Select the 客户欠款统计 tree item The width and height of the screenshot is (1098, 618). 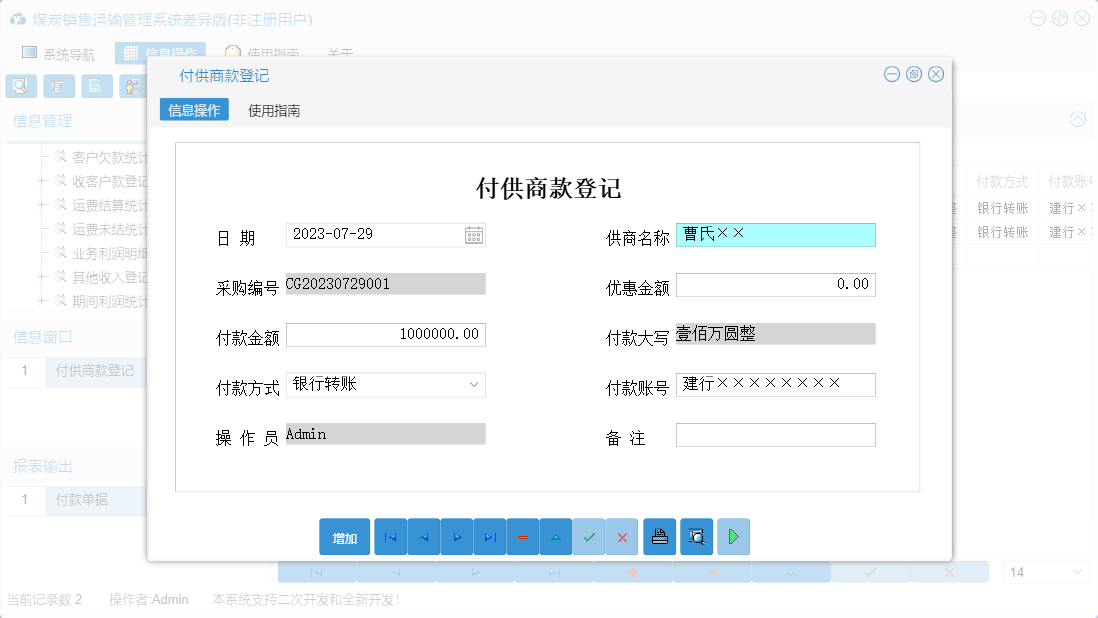105,157
